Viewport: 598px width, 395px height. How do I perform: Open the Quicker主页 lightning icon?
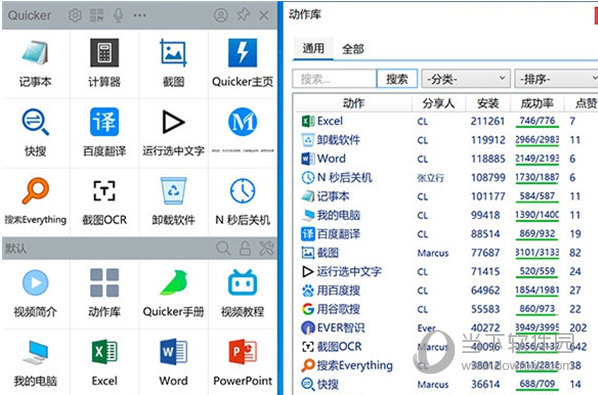coord(243,53)
